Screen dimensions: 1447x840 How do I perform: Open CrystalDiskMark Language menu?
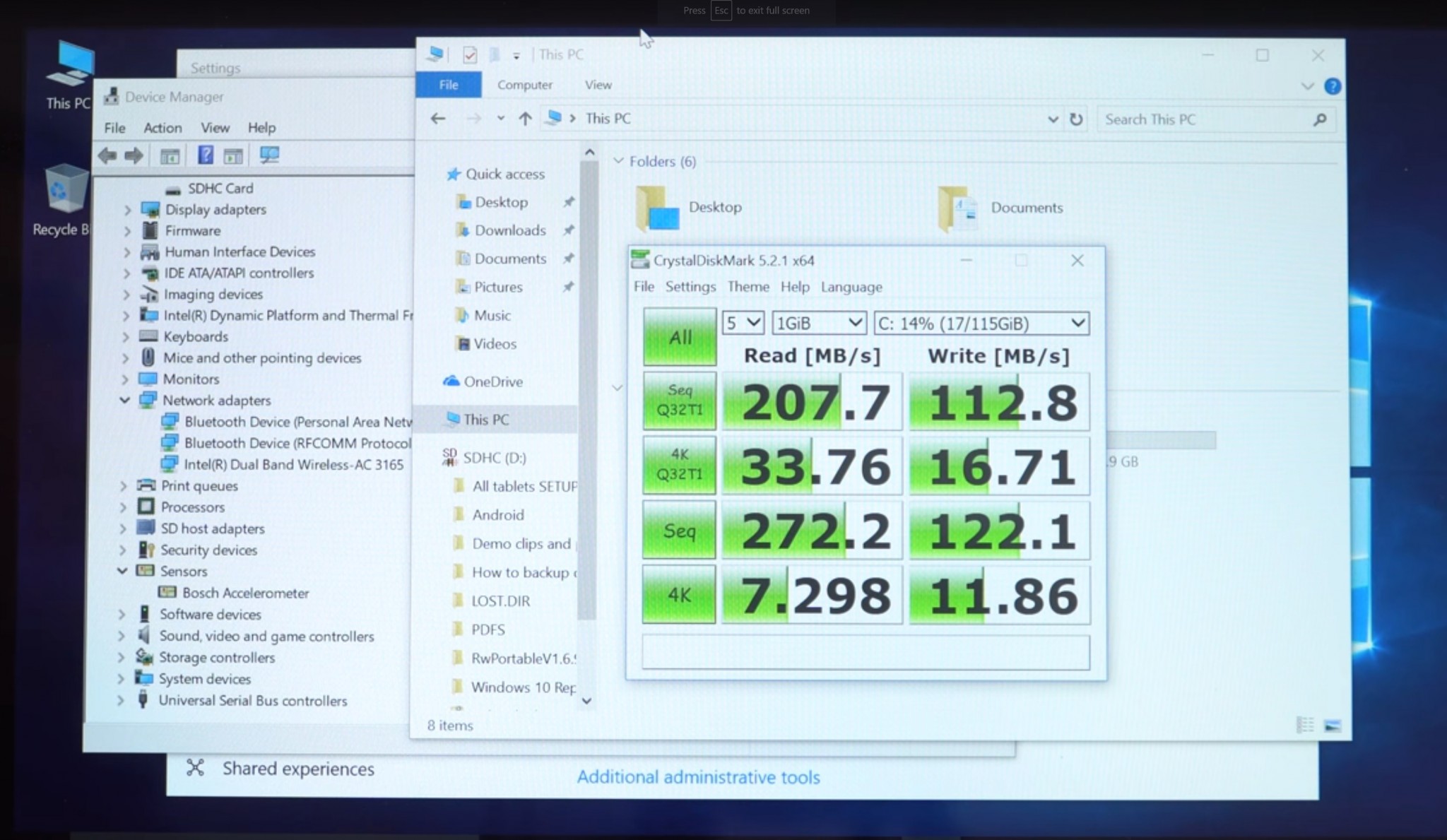tap(851, 287)
